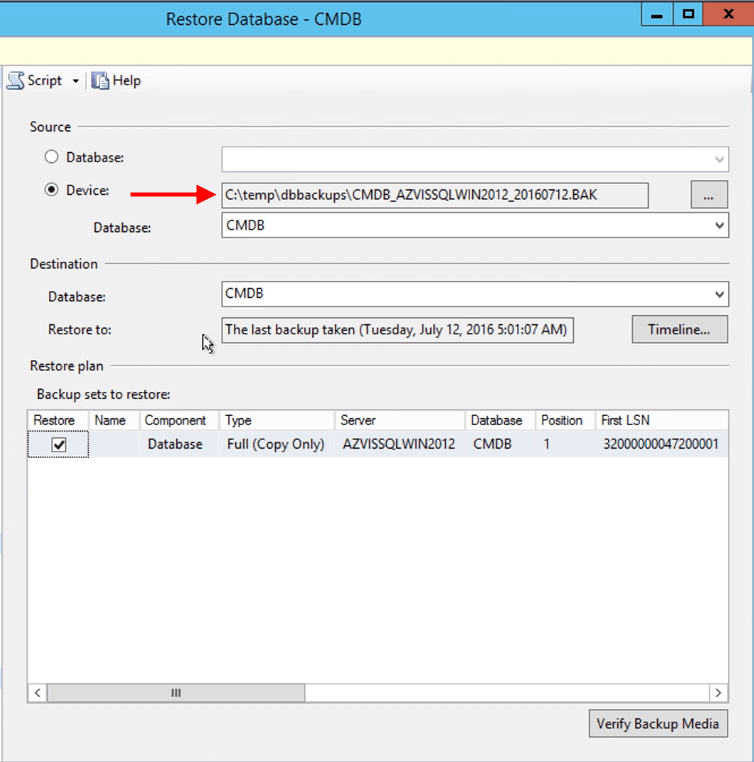This screenshot has height=762, width=754.
Task: Select the Database source radio button
Action: click(x=51, y=157)
